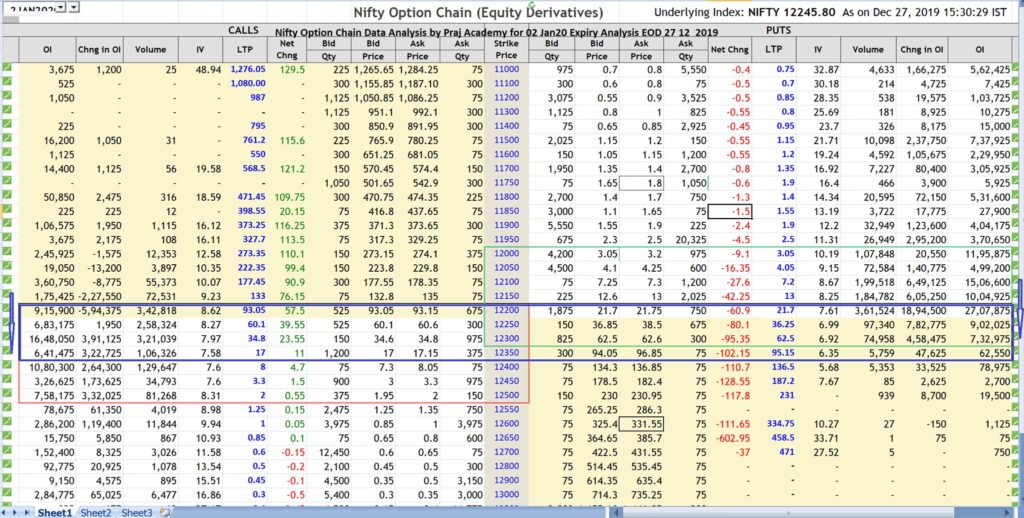This screenshot has width=1024, height=518.
Task: Click the Insert Worksheet icon after Sheet3
Action: [164, 512]
